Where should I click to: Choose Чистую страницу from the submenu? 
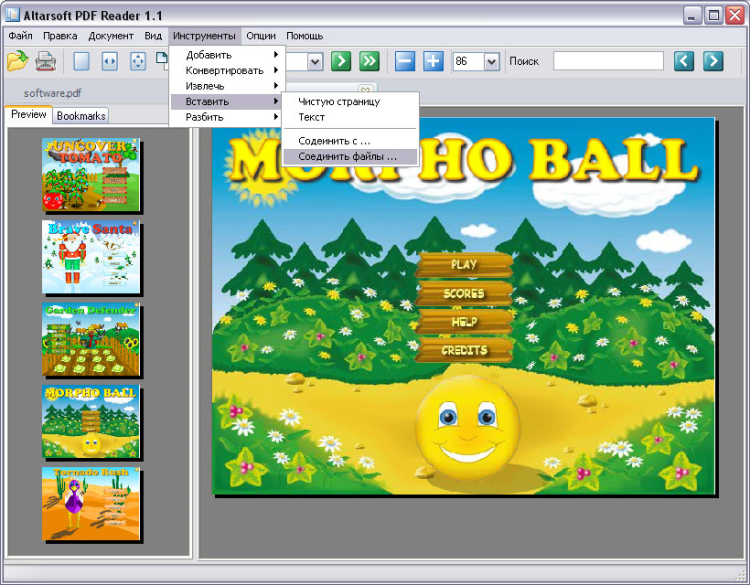coord(339,101)
